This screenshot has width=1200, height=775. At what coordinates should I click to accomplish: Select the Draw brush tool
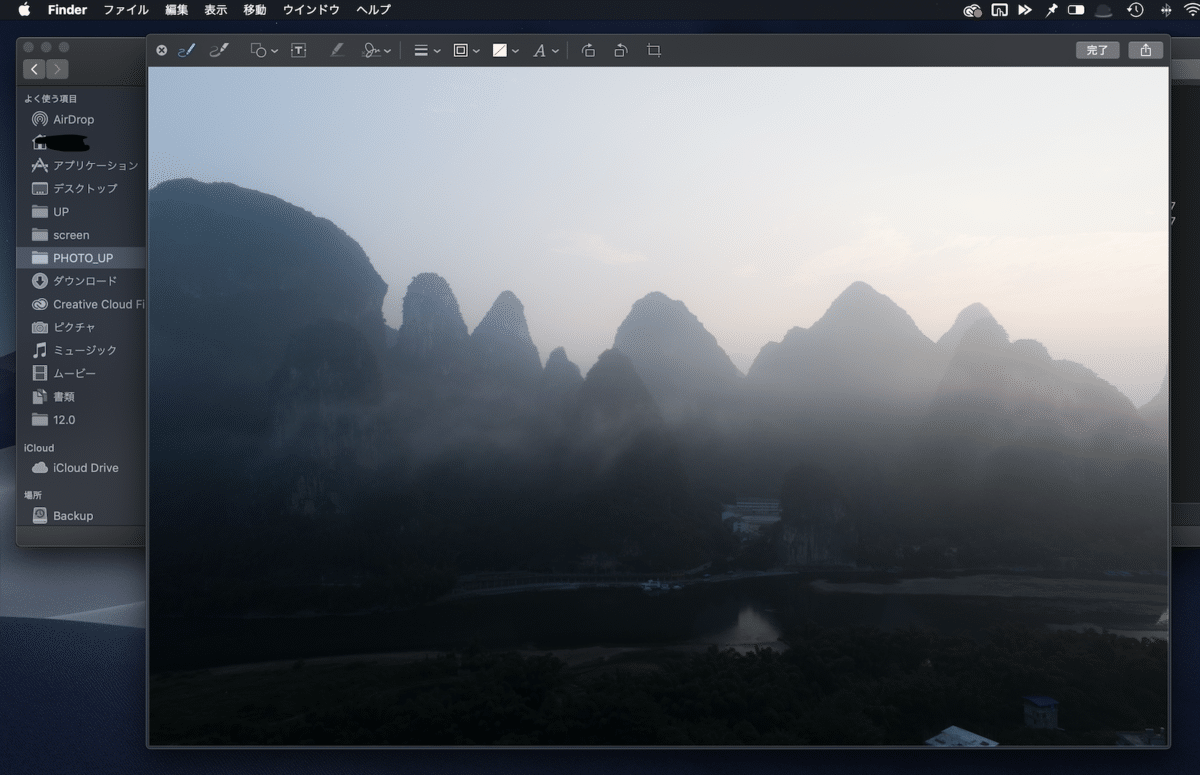click(x=219, y=50)
